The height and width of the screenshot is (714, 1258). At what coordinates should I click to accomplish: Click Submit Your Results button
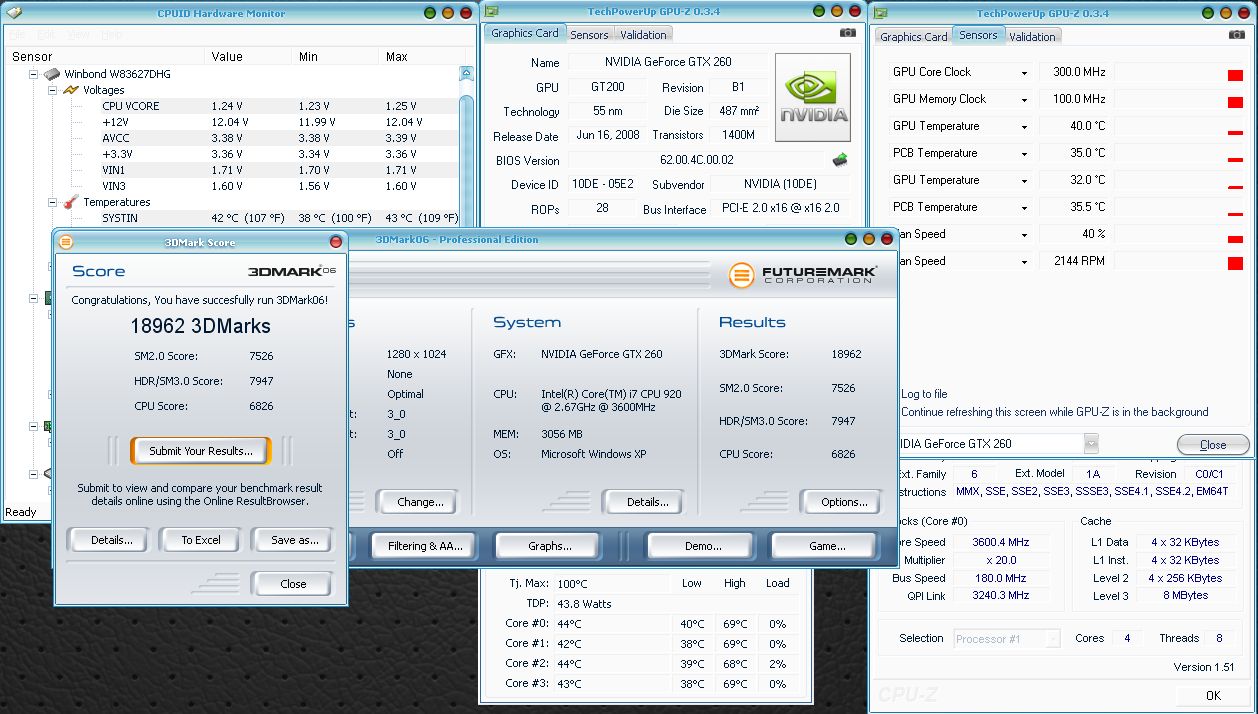click(200, 451)
